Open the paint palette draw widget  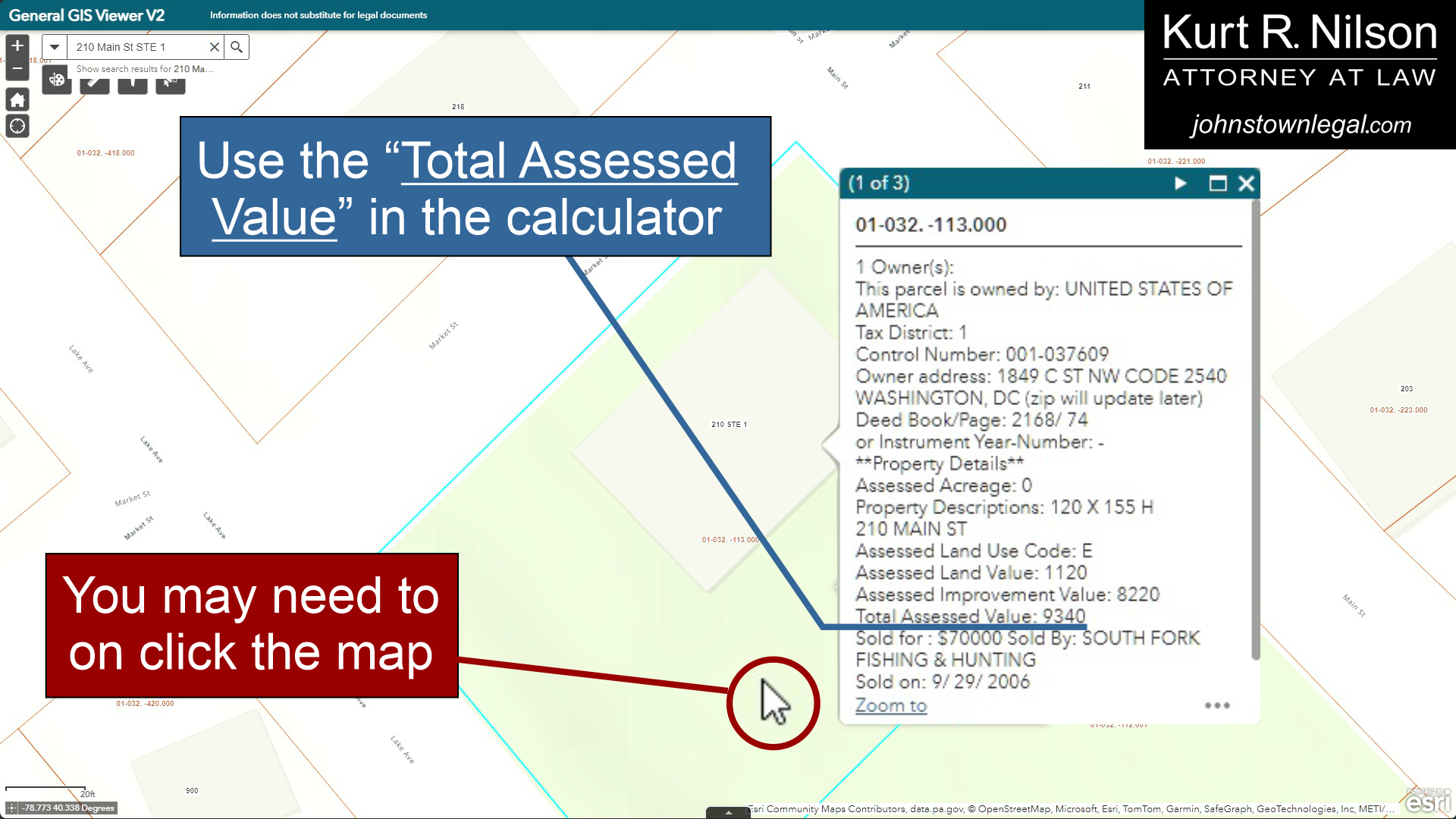point(57,81)
